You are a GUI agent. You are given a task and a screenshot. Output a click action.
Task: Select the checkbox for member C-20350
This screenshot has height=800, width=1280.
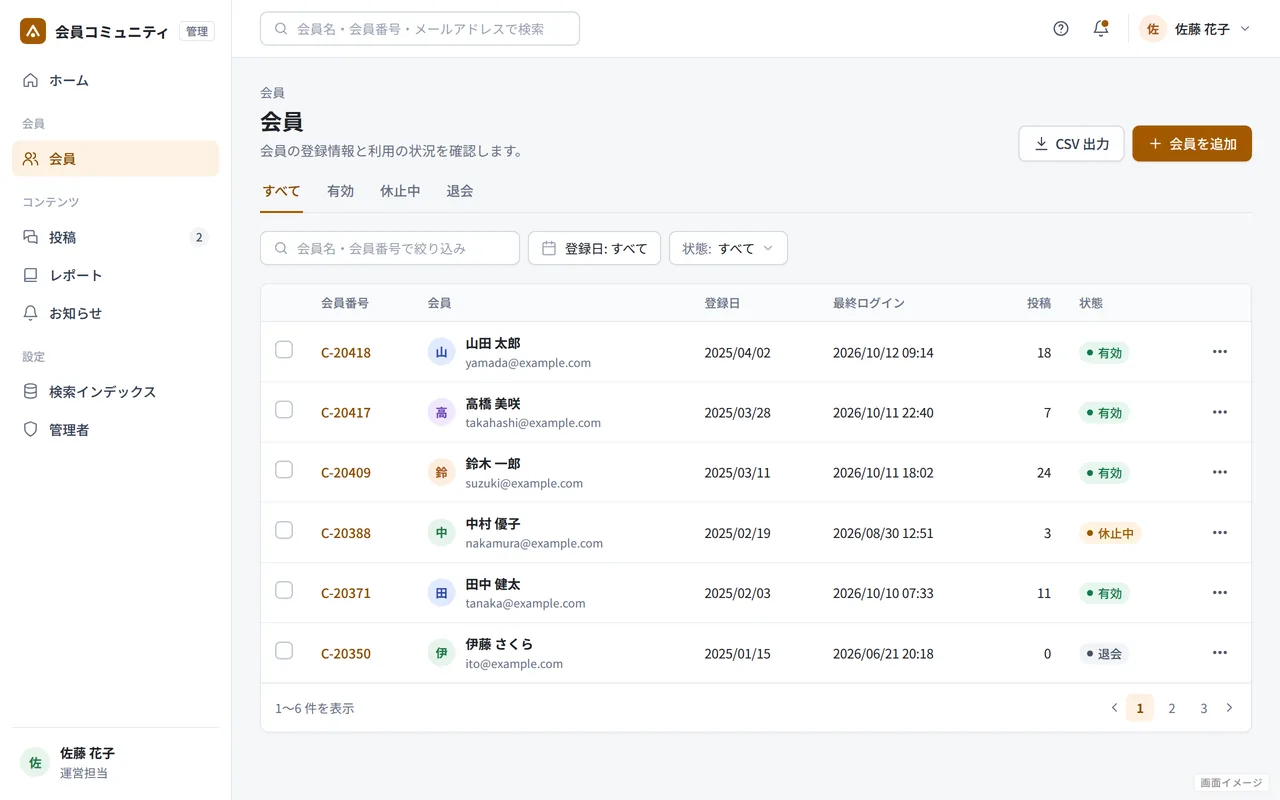[x=284, y=651]
